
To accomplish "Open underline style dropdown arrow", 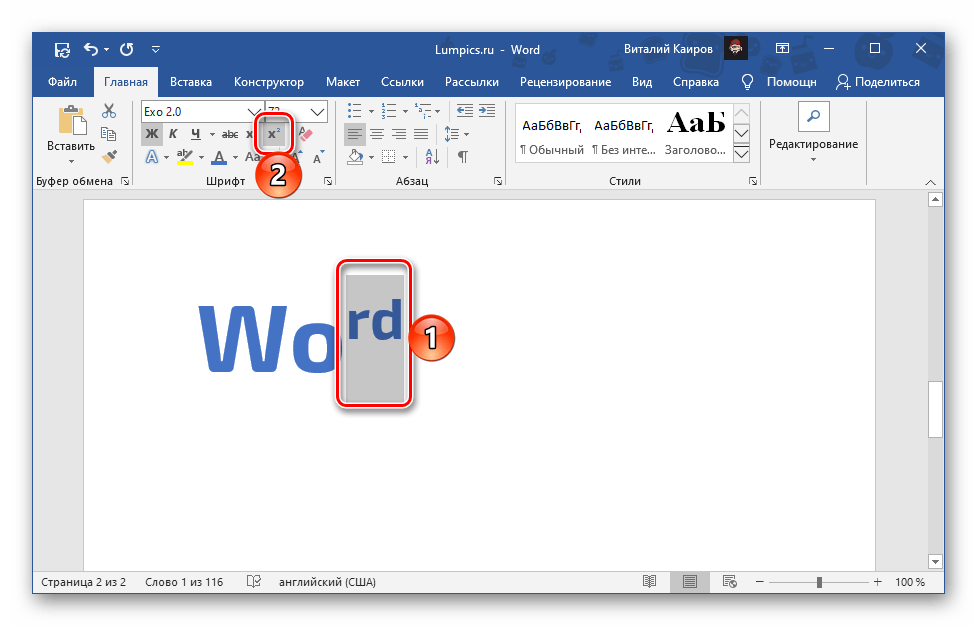I will coord(212,134).
